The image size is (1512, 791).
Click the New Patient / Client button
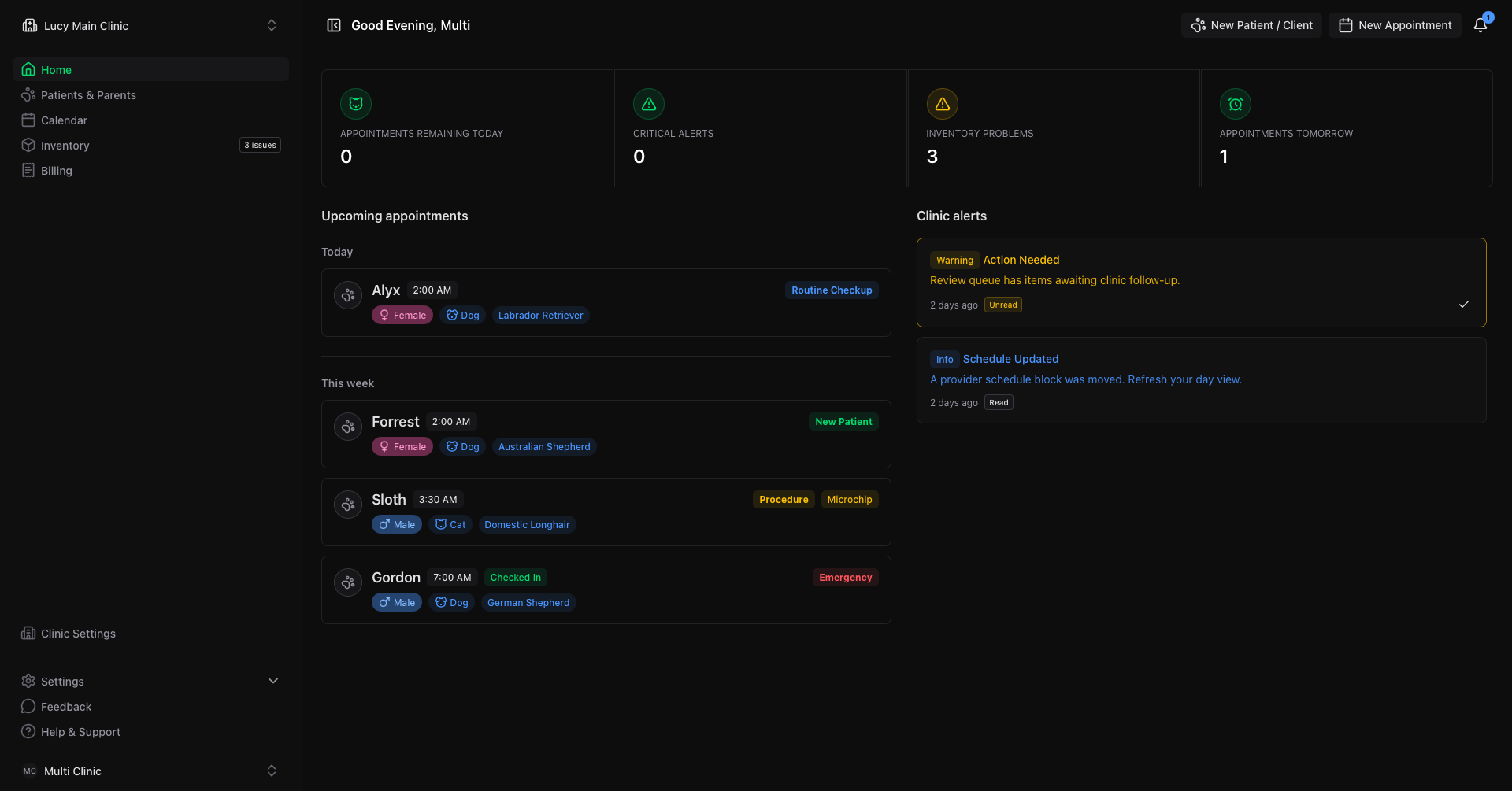coord(1251,25)
